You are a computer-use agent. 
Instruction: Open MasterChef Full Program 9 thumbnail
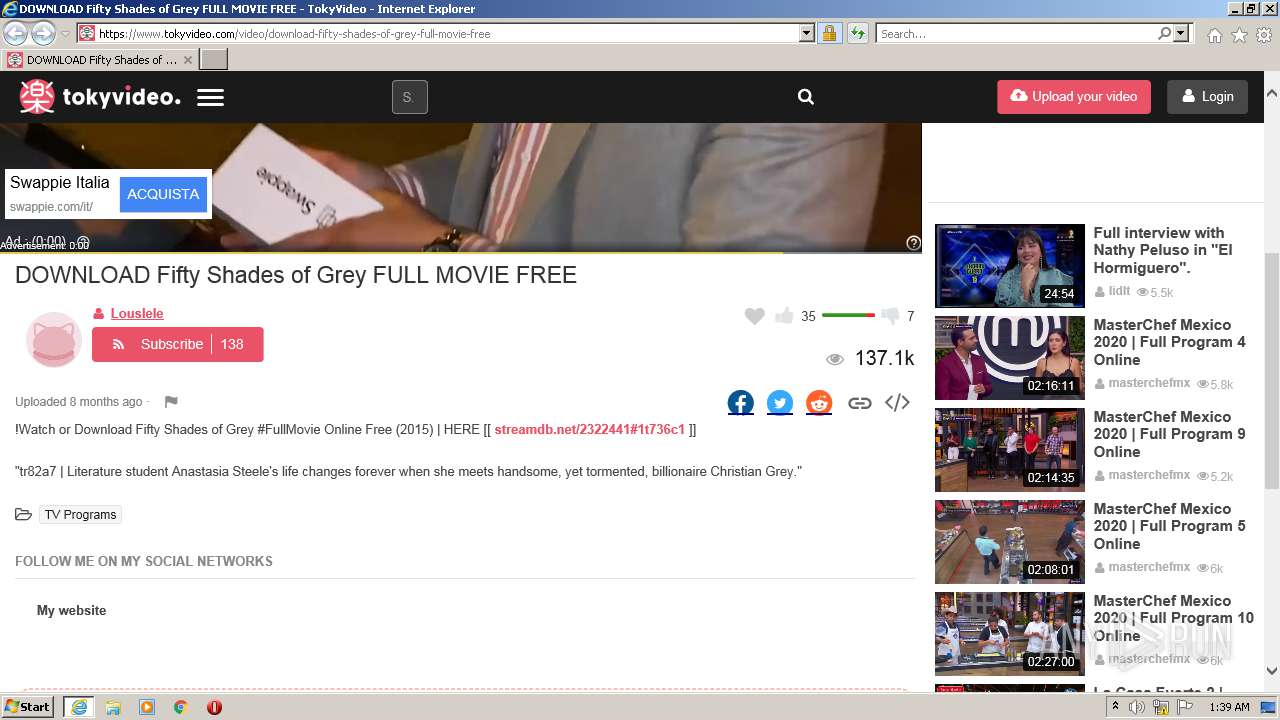coord(1010,450)
